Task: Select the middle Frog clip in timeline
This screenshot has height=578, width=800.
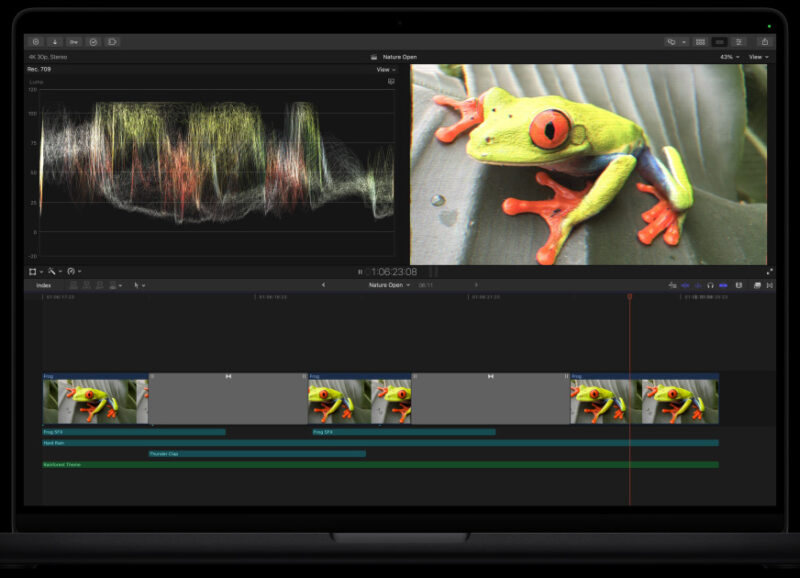Action: [x=360, y=398]
